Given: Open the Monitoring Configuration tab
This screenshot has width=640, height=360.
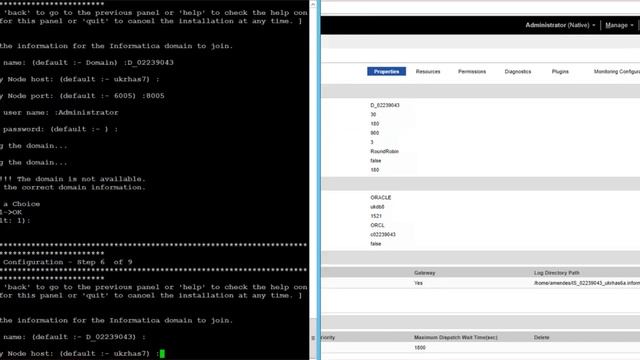Looking at the screenshot, I should pyautogui.click(x=617, y=71).
